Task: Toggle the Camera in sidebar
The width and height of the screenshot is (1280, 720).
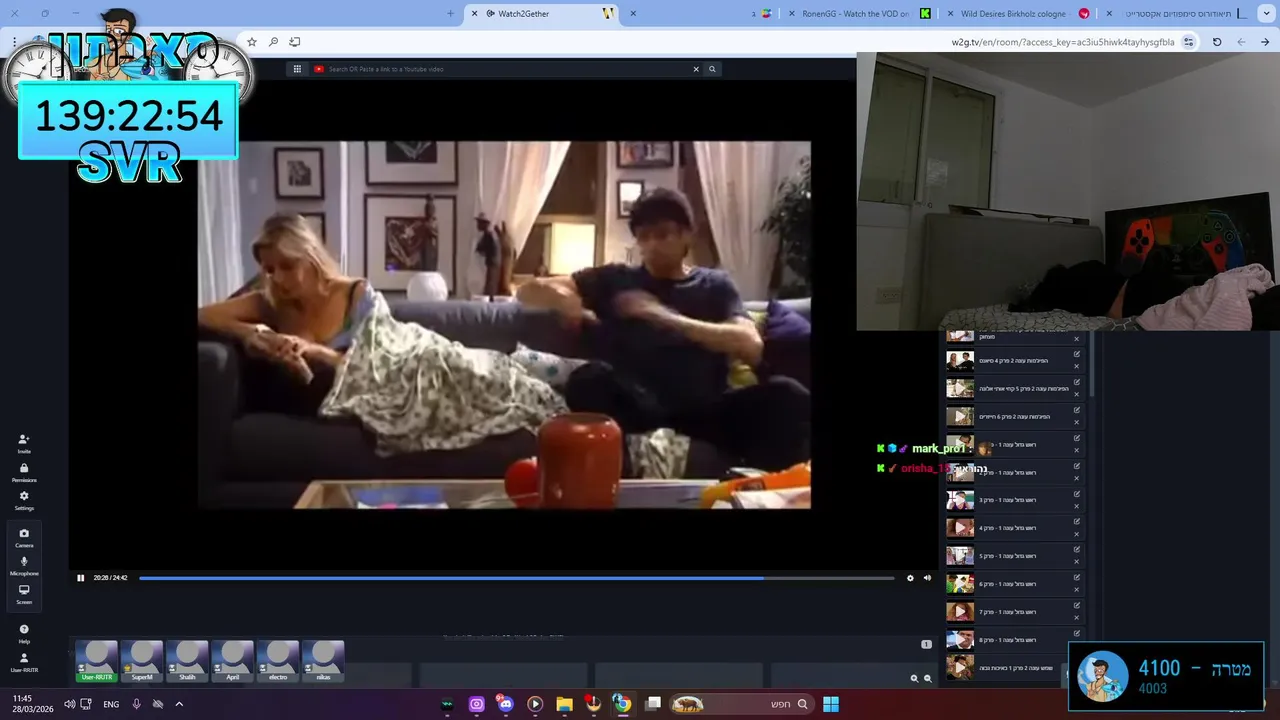Action: [24, 538]
